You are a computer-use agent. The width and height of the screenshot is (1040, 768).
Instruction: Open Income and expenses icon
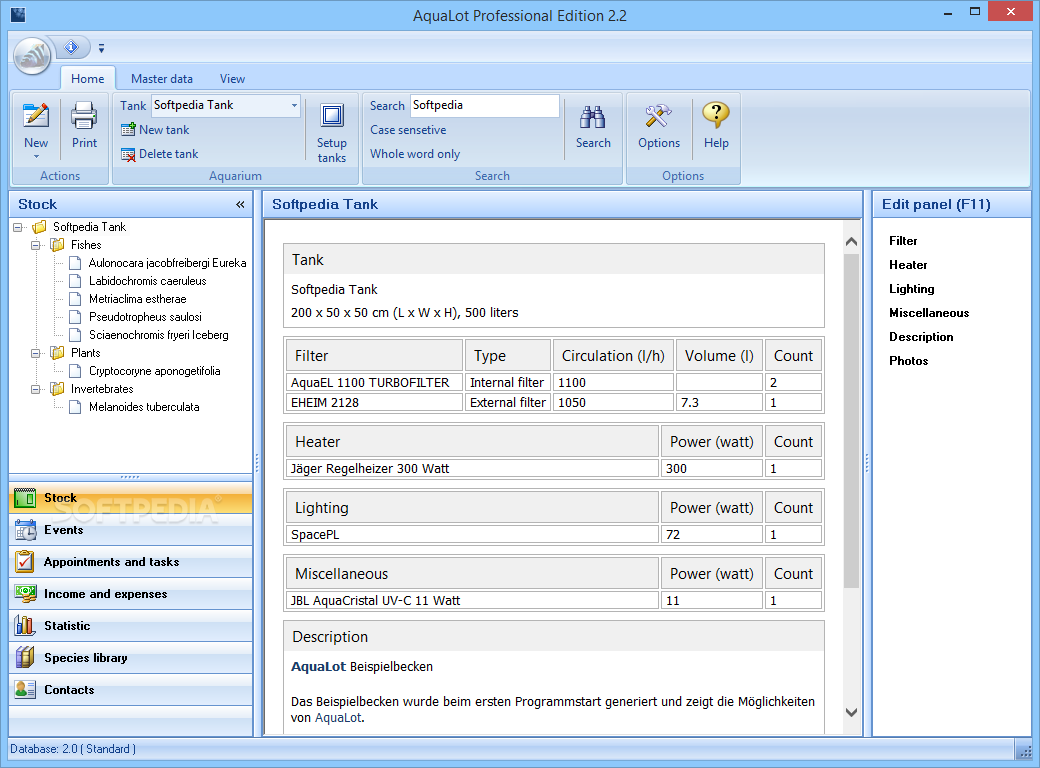[x=25, y=594]
